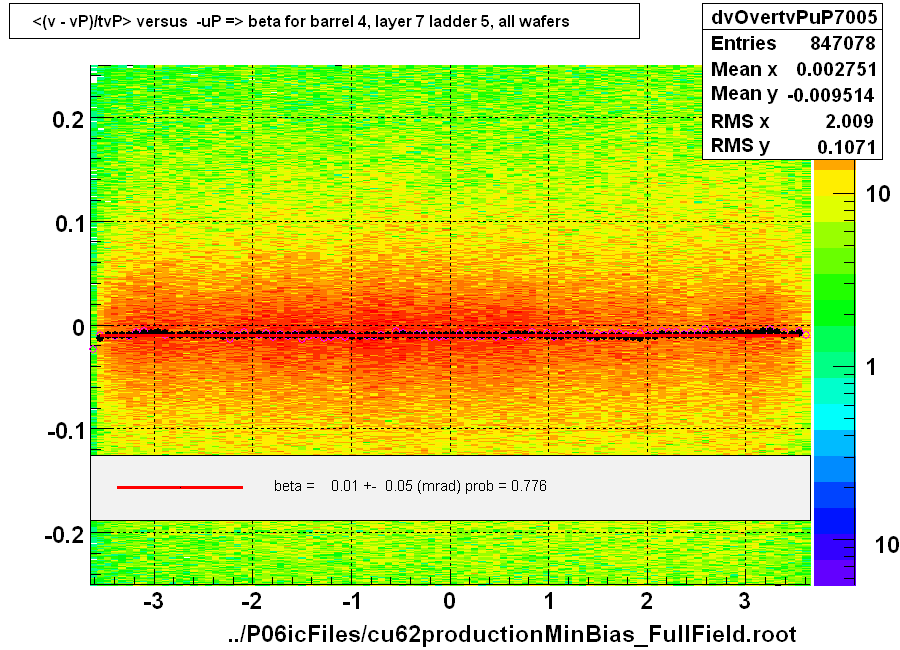The width and height of the screenshot is (900, 650).
Task: Click the x-axis label 1
Action: coord(549,601)
